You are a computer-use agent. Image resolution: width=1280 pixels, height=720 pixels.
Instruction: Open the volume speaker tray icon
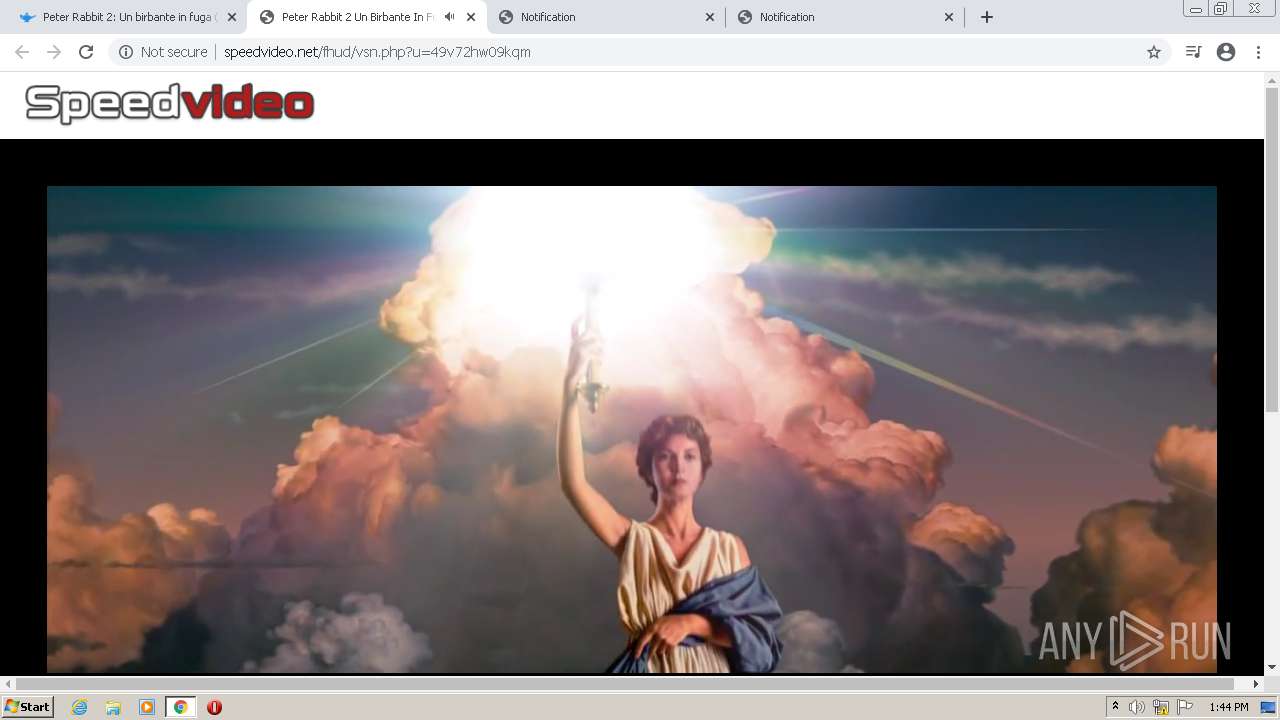1137,707
